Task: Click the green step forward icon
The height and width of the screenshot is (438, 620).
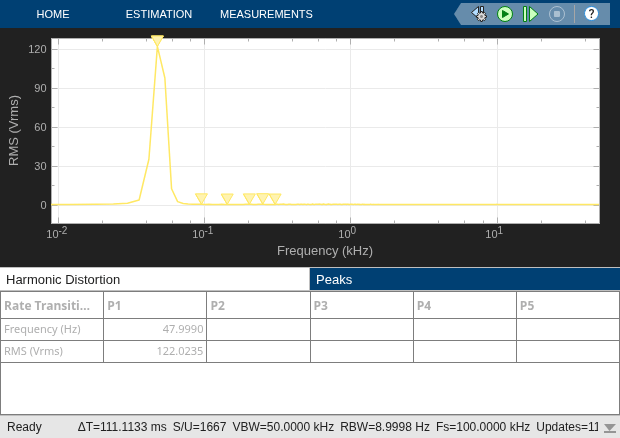Action: point(530,14)
